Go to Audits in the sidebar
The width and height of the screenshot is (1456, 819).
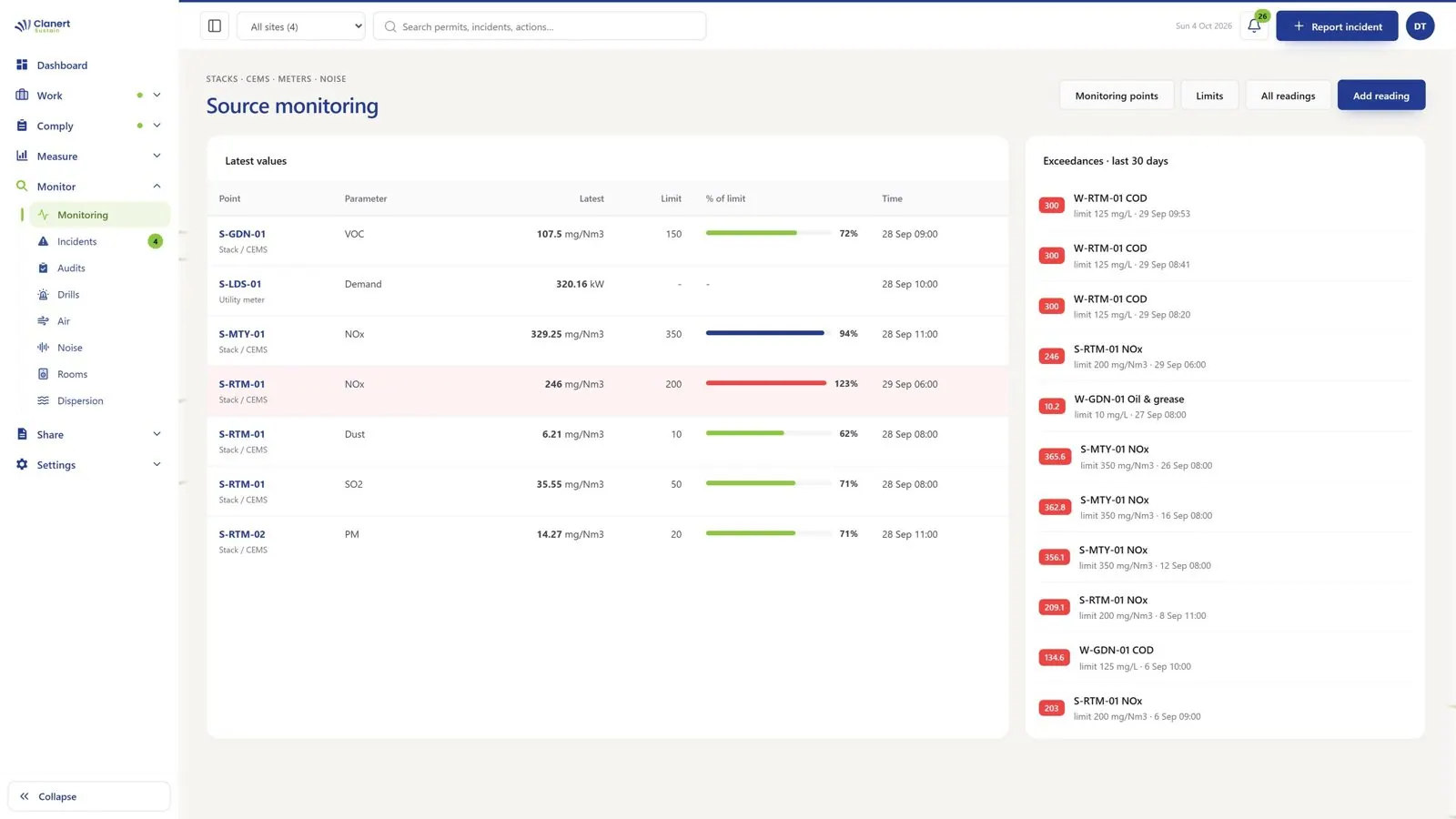[x=71, y=268]
